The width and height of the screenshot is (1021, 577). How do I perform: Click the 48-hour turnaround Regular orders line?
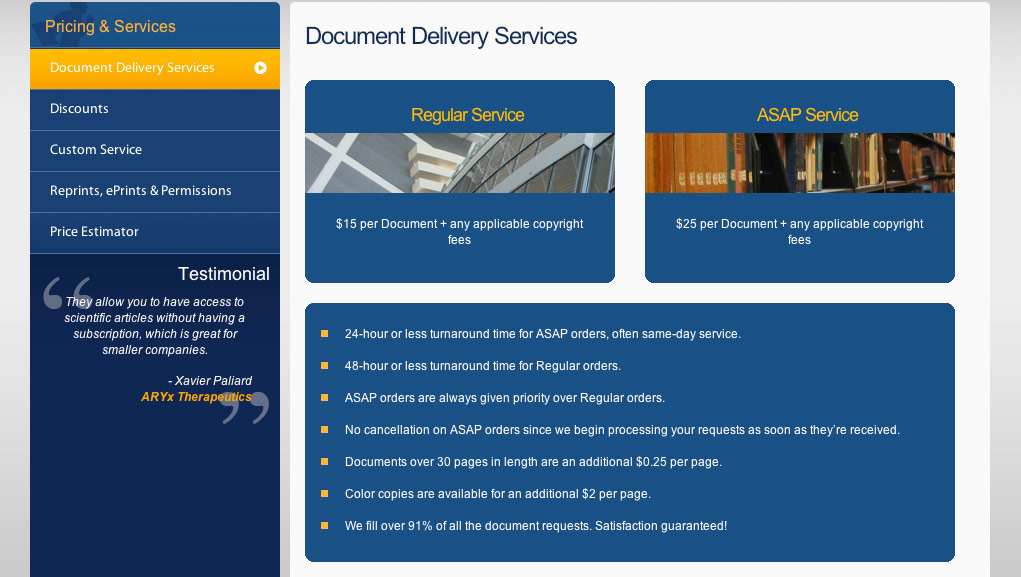(483, 365)
